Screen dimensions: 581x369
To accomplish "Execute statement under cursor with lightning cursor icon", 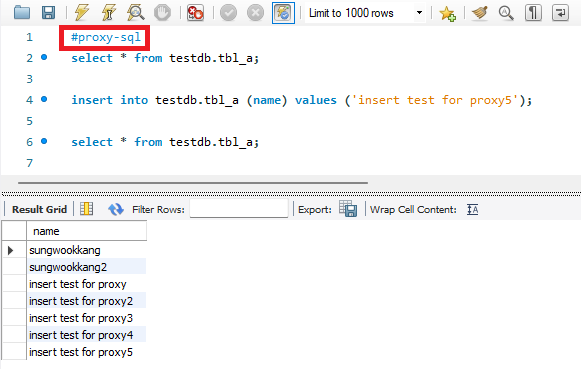I will [x=109, y=13].
